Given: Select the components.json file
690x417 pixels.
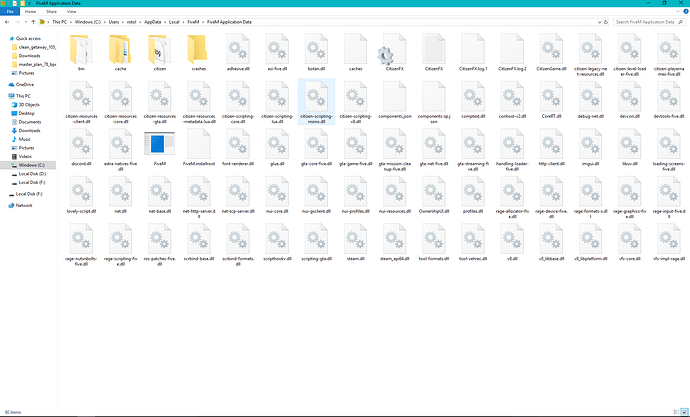Looking at the screenshot, I should pos(395,100).
